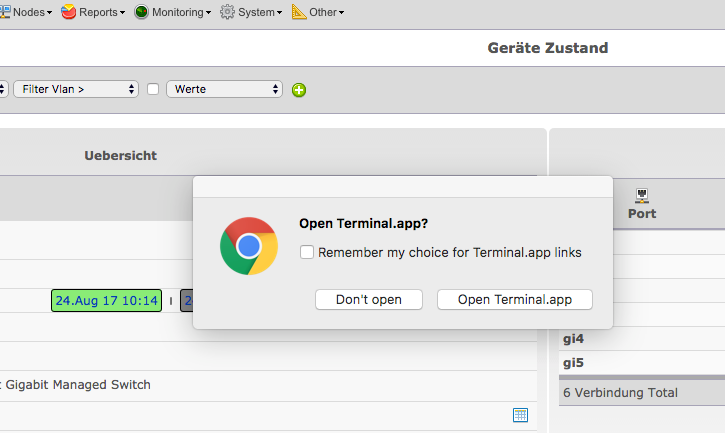Image resolution: width=725 pixels, height=433 pixels.
Task: Click the Open Terminal.app button
Action: tap(515, 300)
